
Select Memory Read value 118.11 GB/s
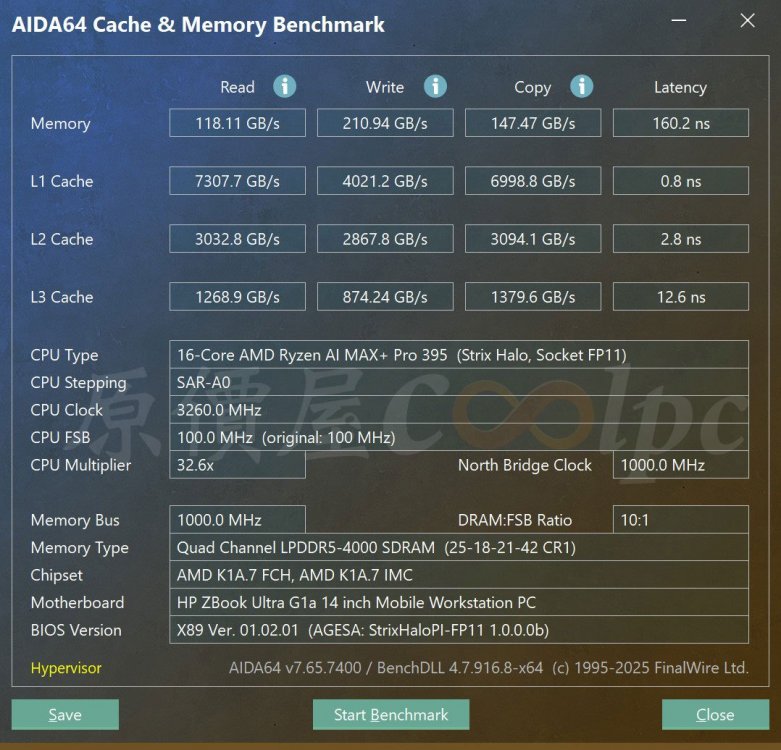tap(237, 123)
